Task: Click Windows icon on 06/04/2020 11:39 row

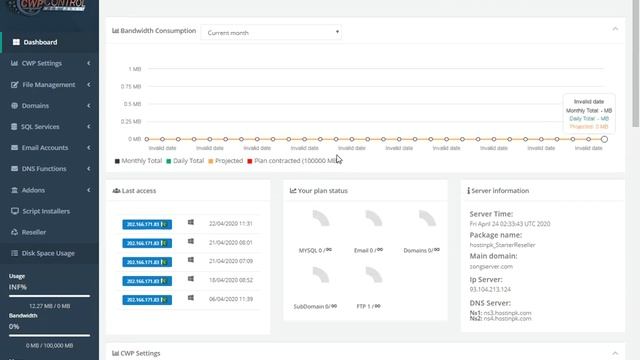Action: pos(191,298)
